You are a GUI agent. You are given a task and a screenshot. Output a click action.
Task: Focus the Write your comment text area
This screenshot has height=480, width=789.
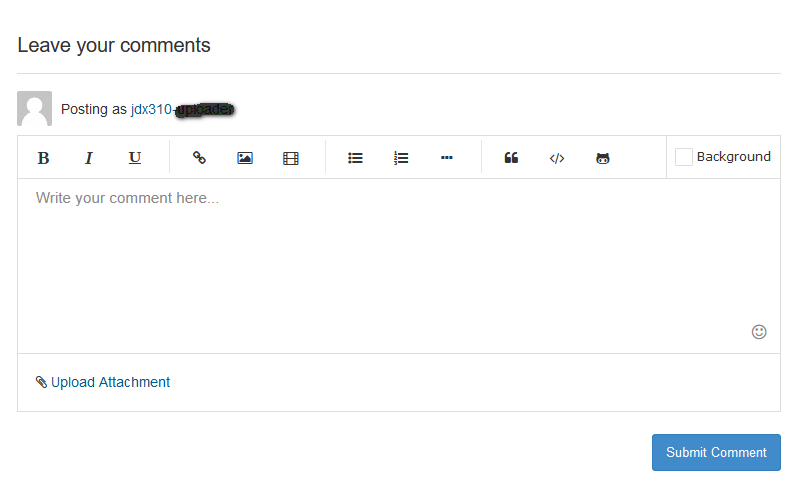point(399,266)
